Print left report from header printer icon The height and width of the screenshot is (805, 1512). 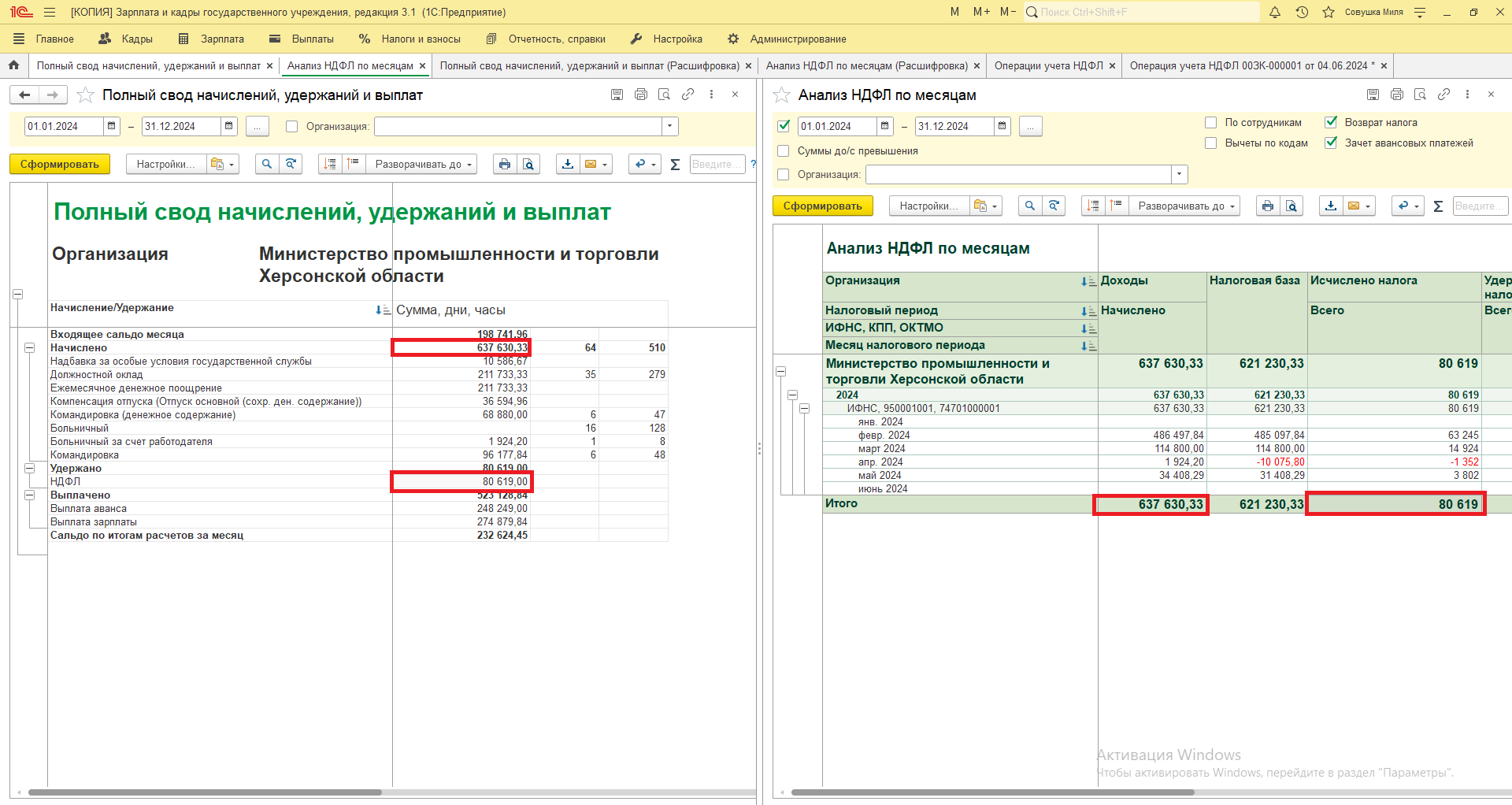click(x=640, y=95)
